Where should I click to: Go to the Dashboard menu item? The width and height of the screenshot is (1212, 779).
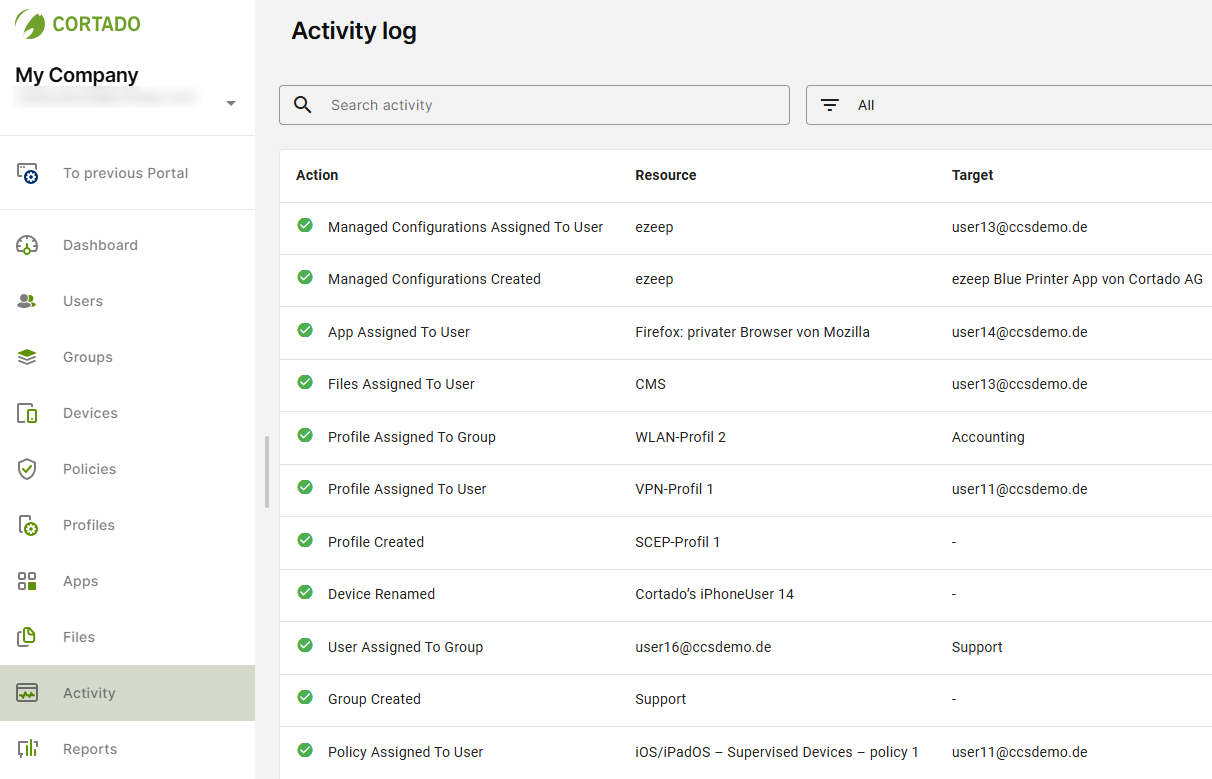[x=127, y=245]
